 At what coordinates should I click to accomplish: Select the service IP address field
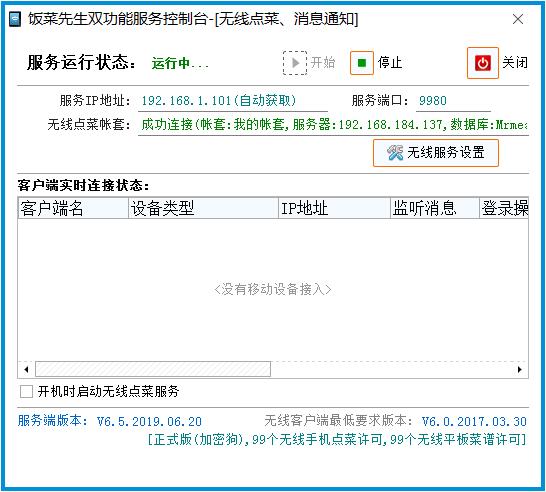pos(233,101)
